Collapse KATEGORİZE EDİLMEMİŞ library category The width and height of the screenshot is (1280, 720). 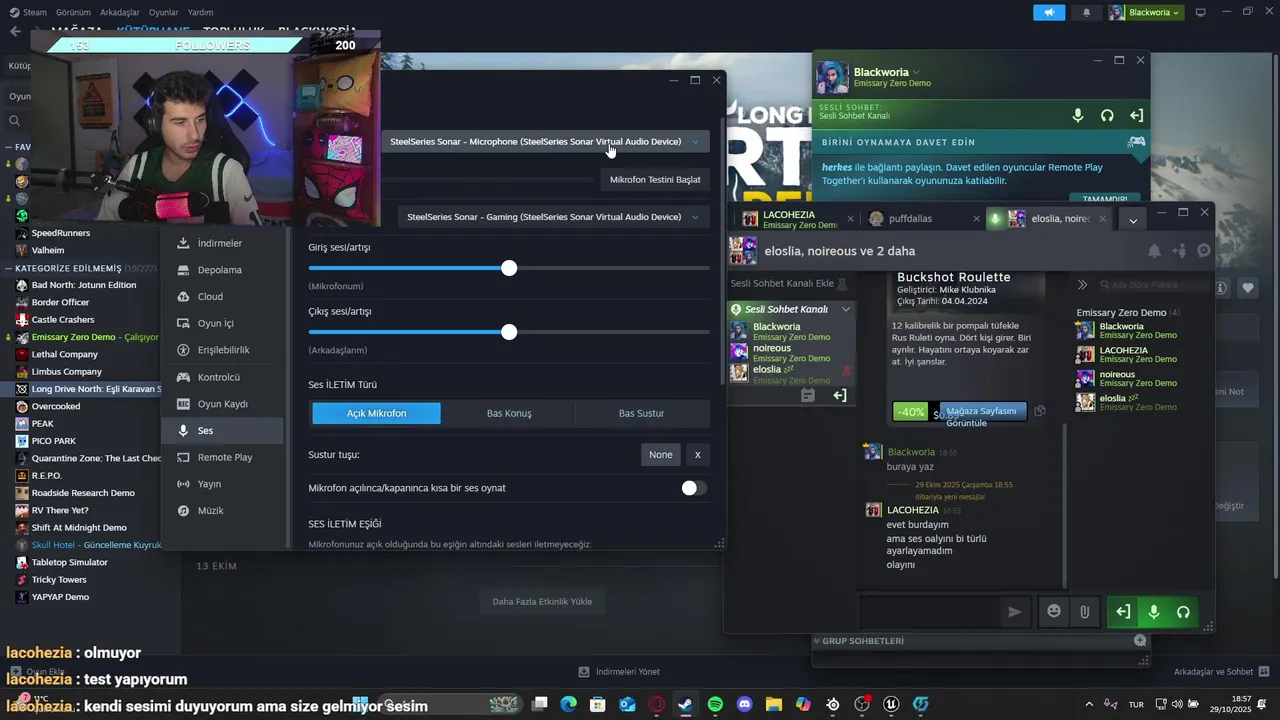point(8,268)
